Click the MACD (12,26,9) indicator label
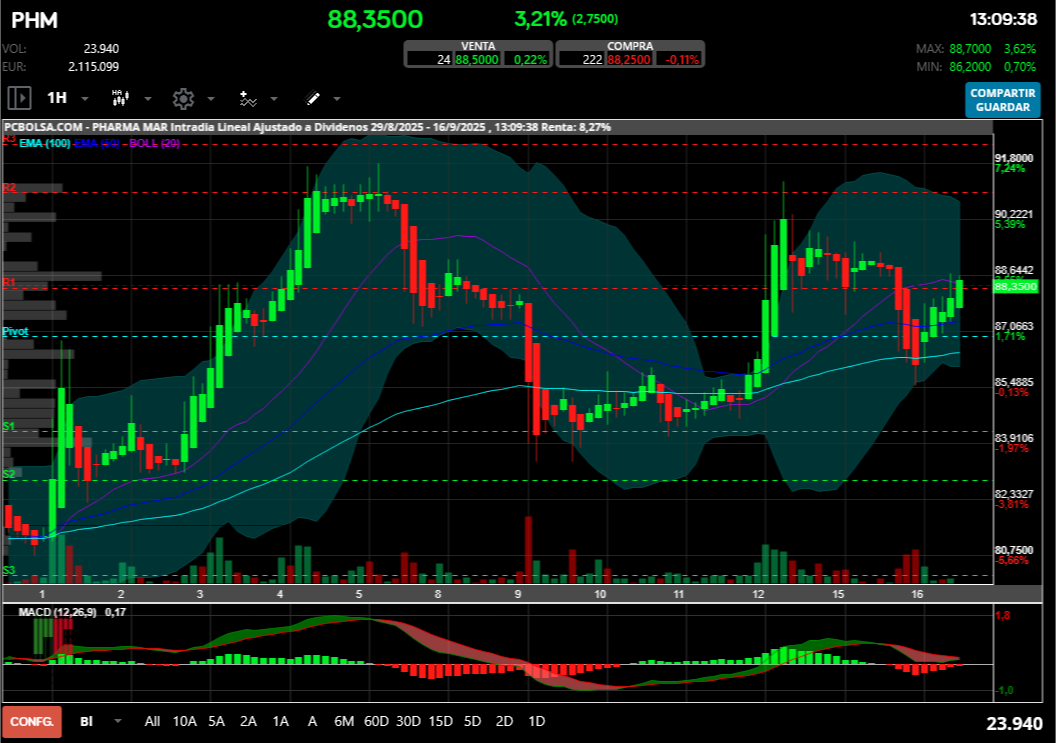The image size is (1056, 743). (x=57, y=612)
